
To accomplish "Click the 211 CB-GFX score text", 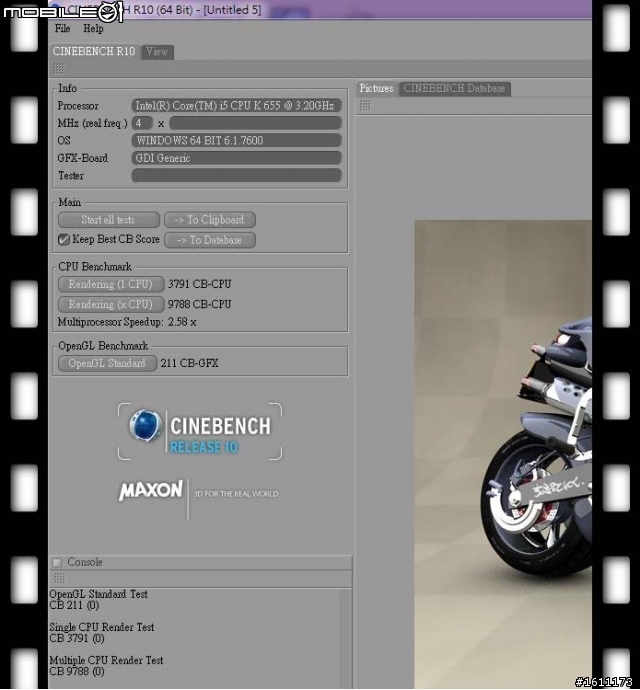I will [189, 363].
